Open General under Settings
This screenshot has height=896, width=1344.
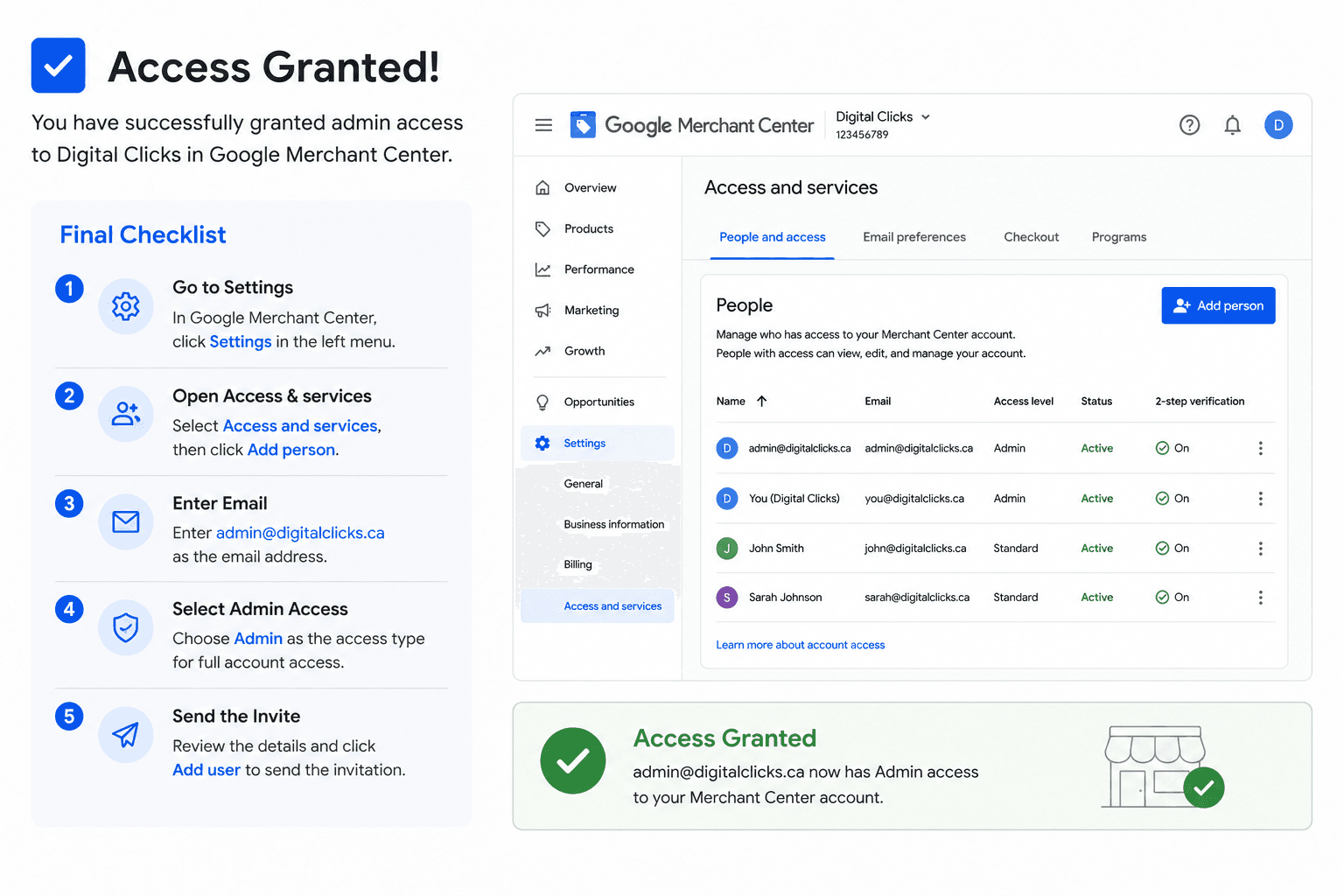584,484
